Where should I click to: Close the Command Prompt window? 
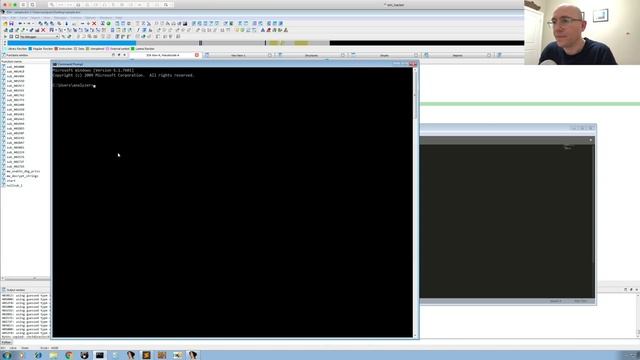point(413,64)
